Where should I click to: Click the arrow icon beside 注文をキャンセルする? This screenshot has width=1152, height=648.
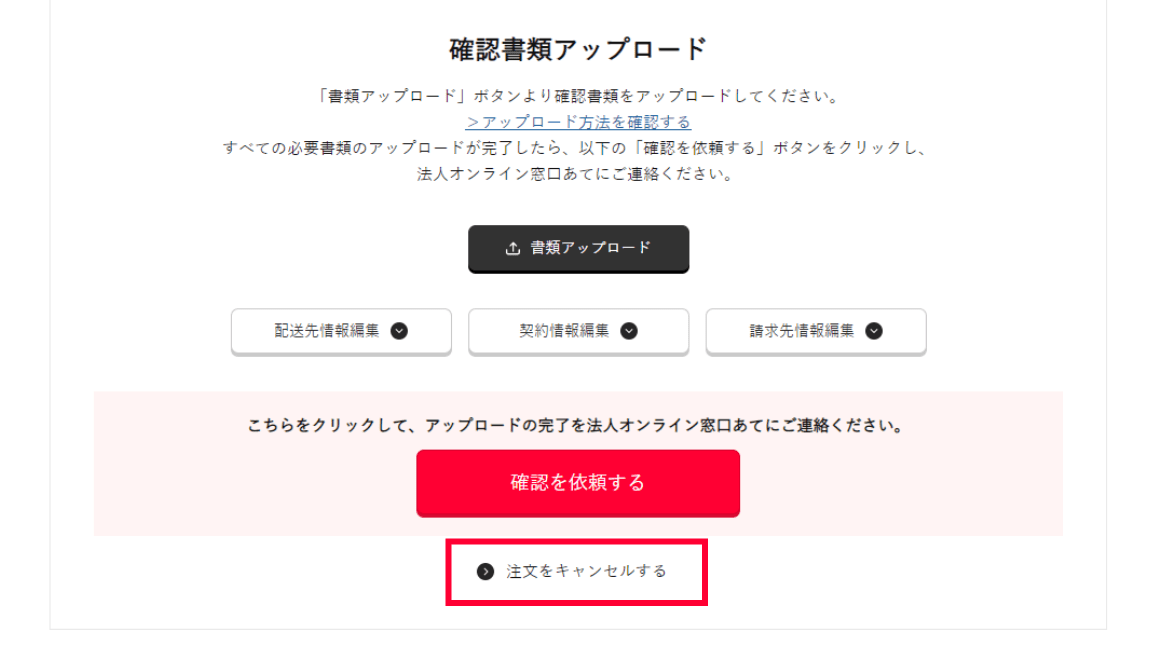point(486,572)
